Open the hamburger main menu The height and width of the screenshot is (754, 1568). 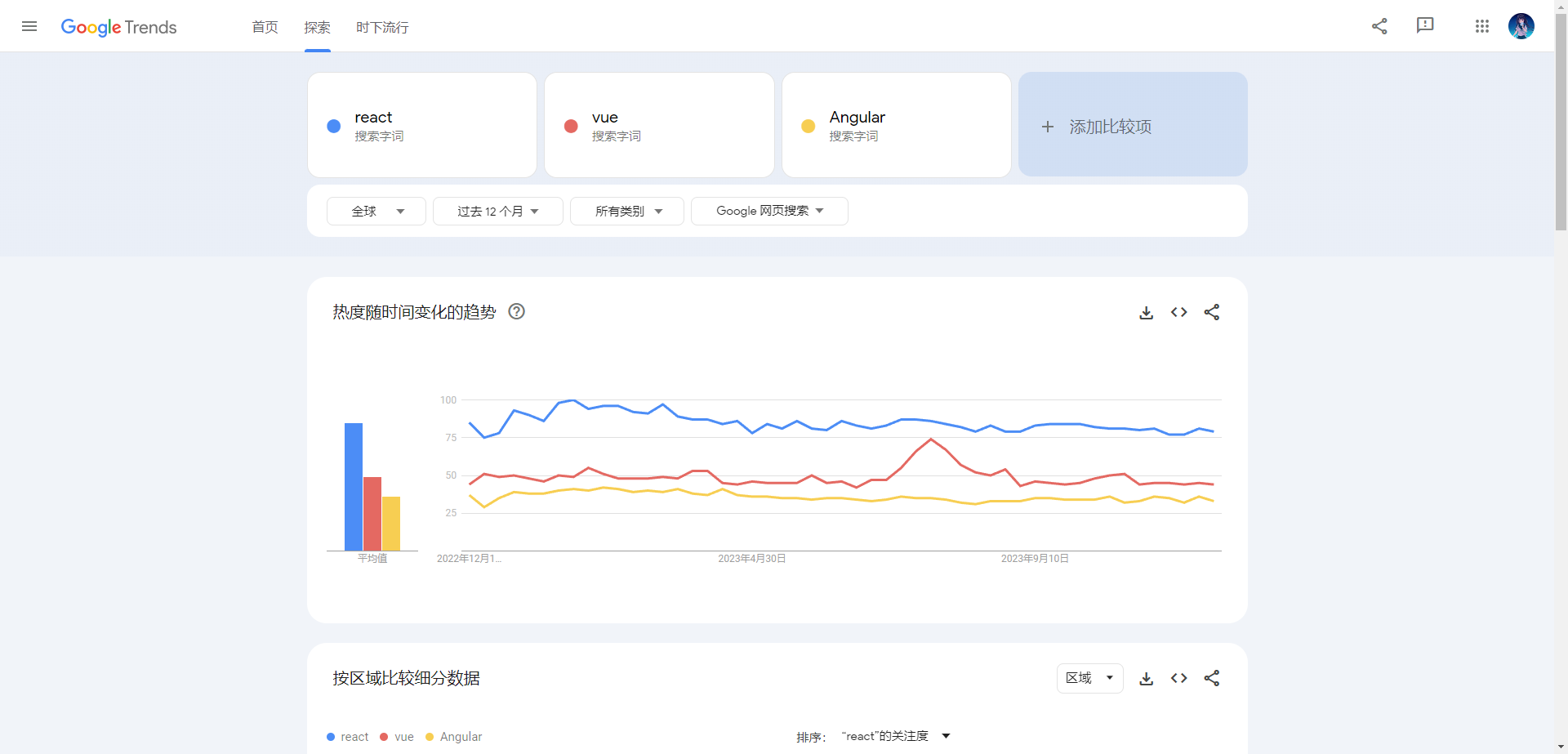[29, 26]
